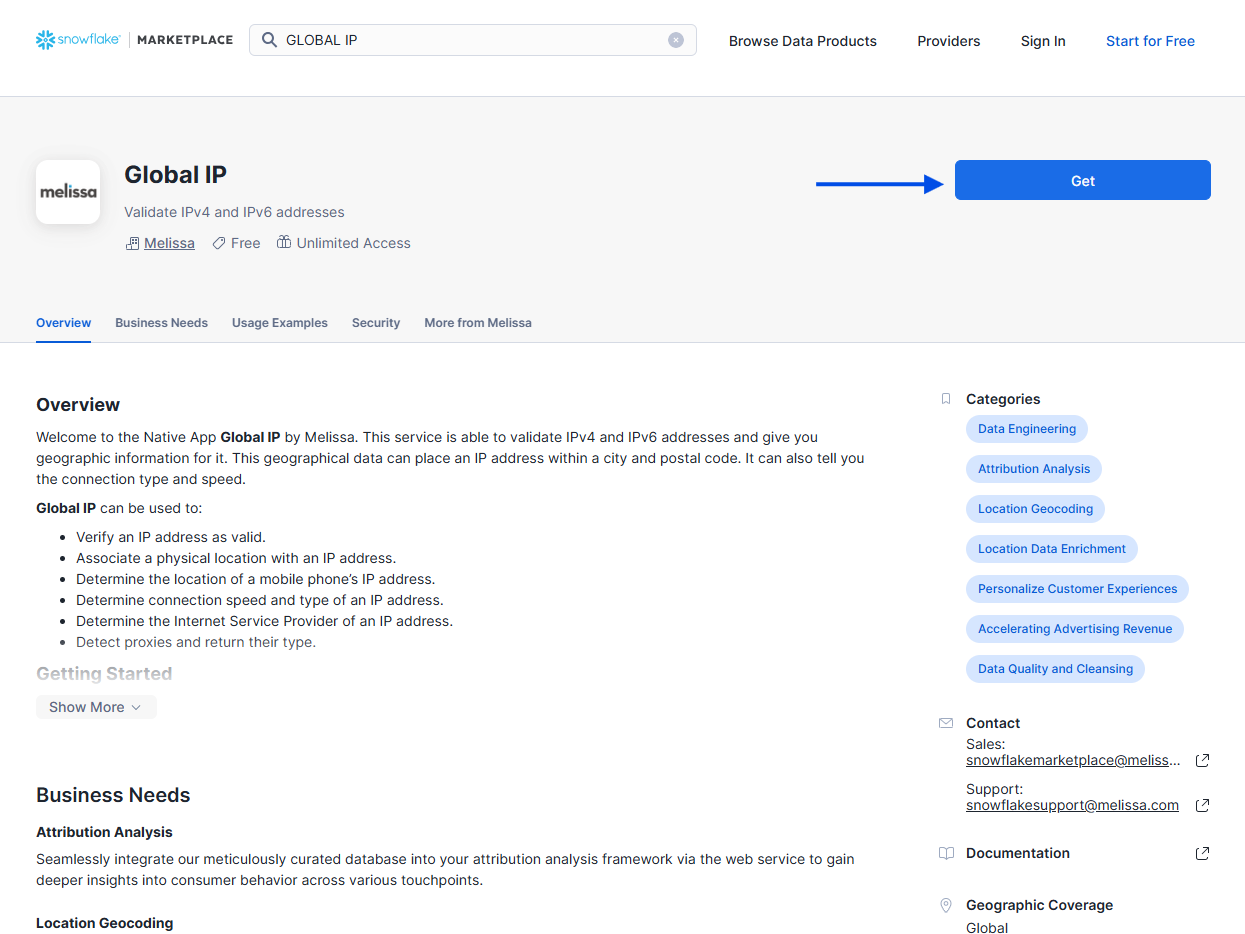Screen dimensions: 1245x934
Task: Click the price tag icon next to Free
Action: [x=218, y=243]
